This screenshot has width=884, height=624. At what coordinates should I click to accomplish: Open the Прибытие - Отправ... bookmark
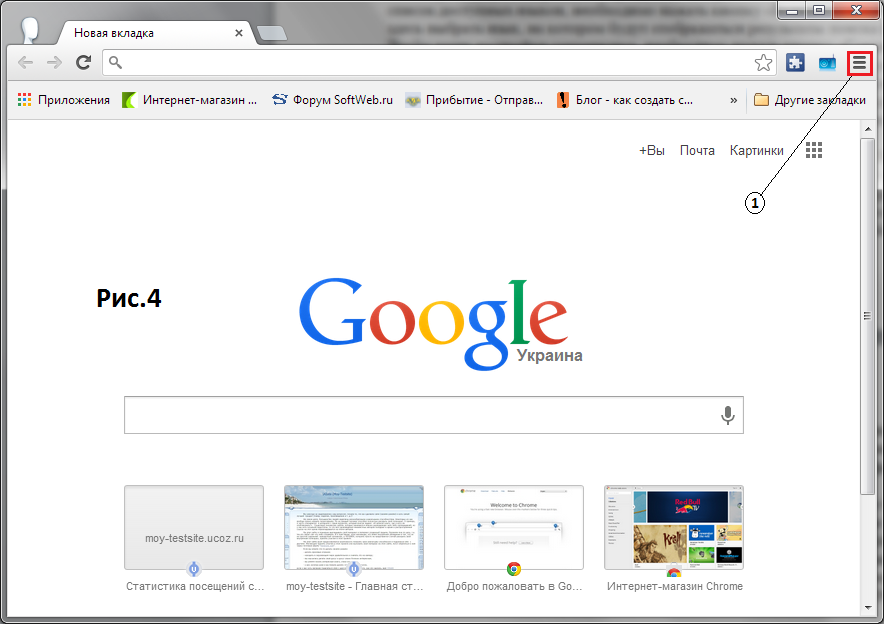[474, 100]
